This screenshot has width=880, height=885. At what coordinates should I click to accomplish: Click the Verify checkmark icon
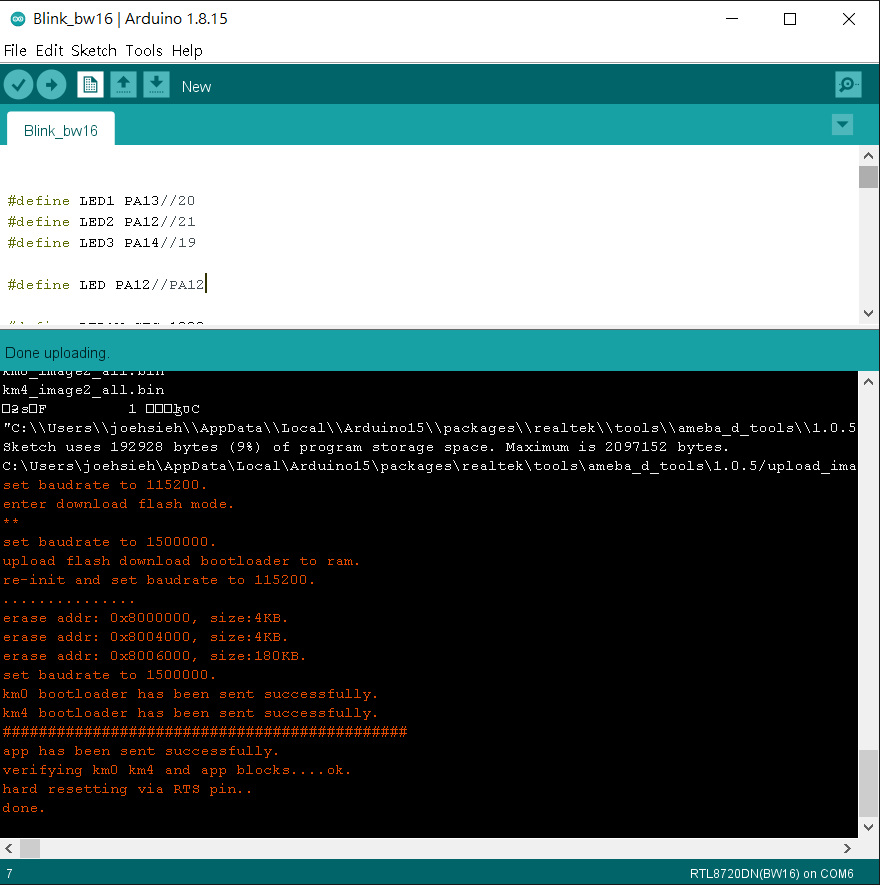point(18,85)
